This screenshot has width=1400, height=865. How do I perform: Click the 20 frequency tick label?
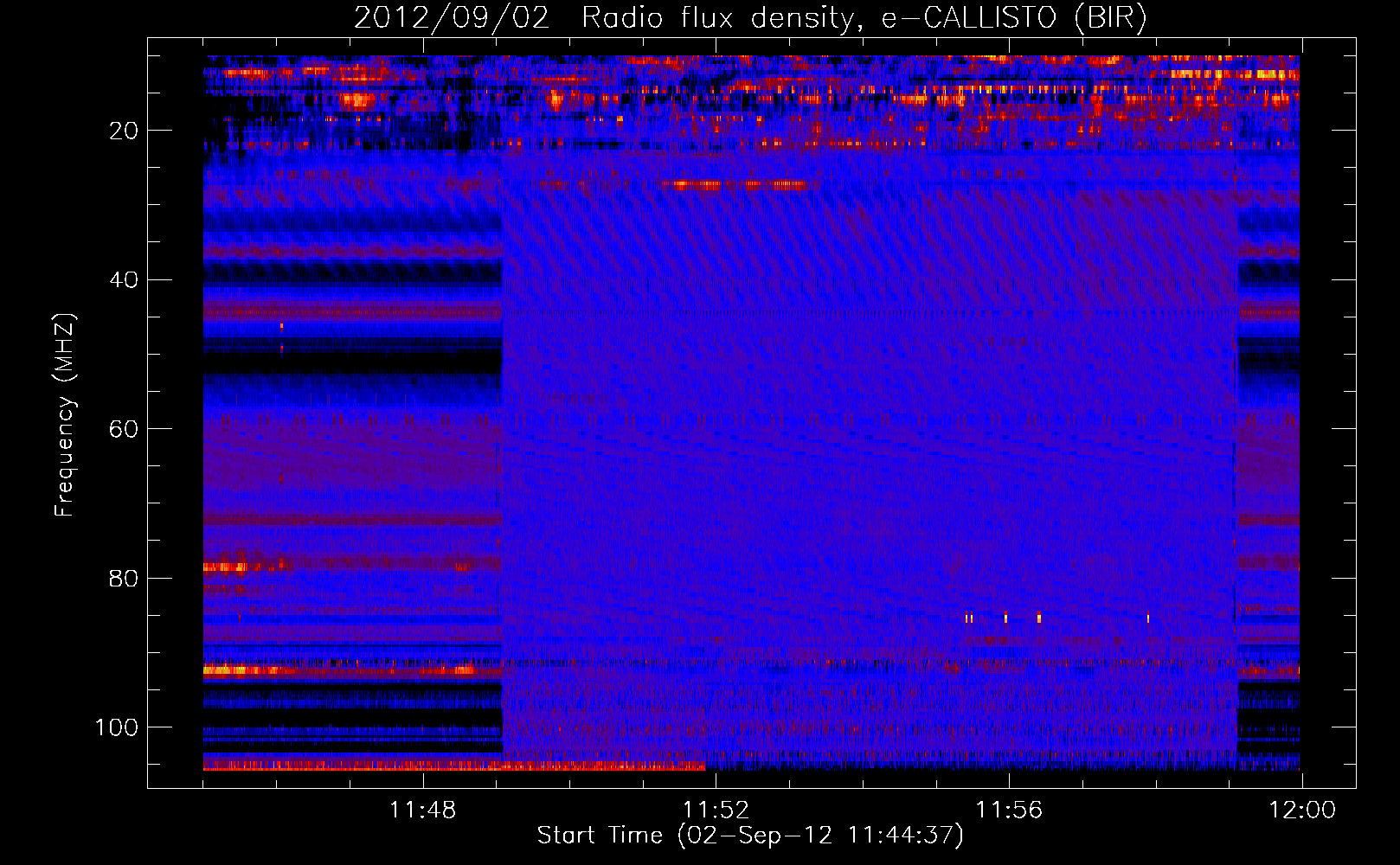point(125,131)
